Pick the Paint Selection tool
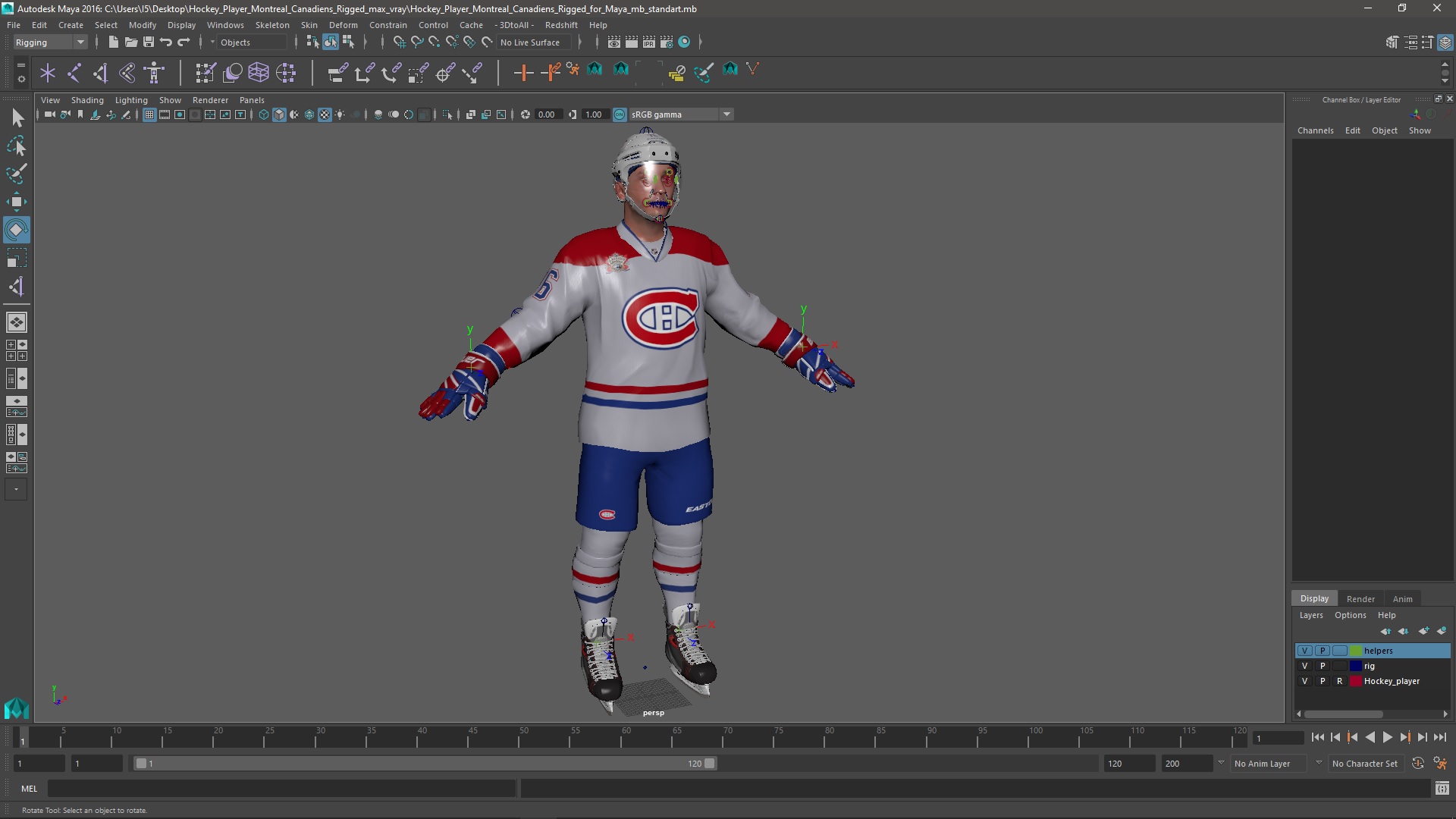Image resolution: width=1456 pixels, height=819 pixels. coord(17,174)
